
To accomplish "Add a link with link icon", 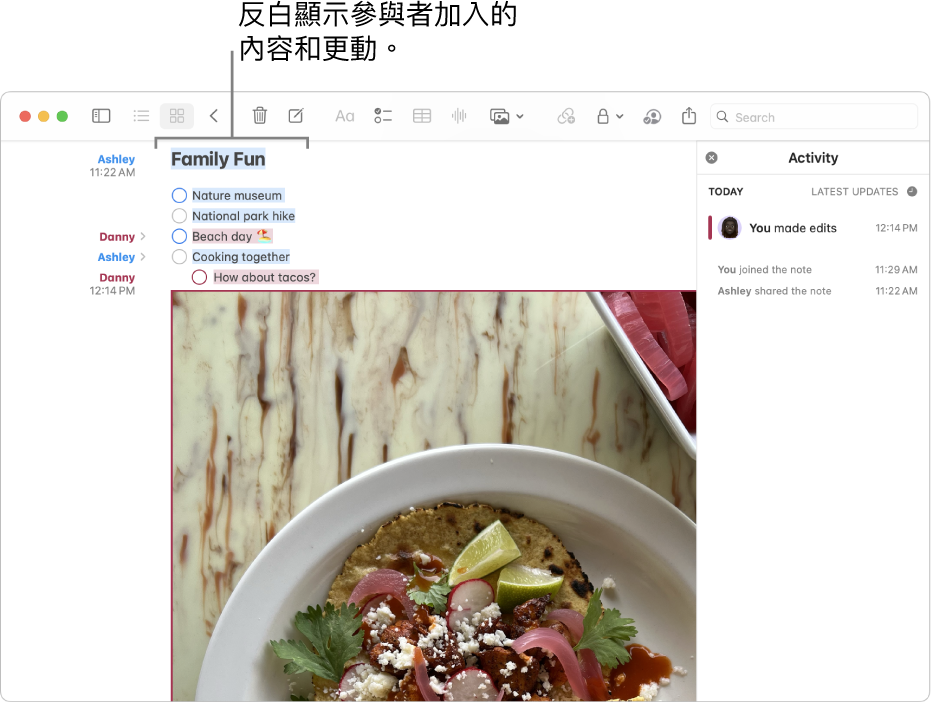I will click(566, 116).
